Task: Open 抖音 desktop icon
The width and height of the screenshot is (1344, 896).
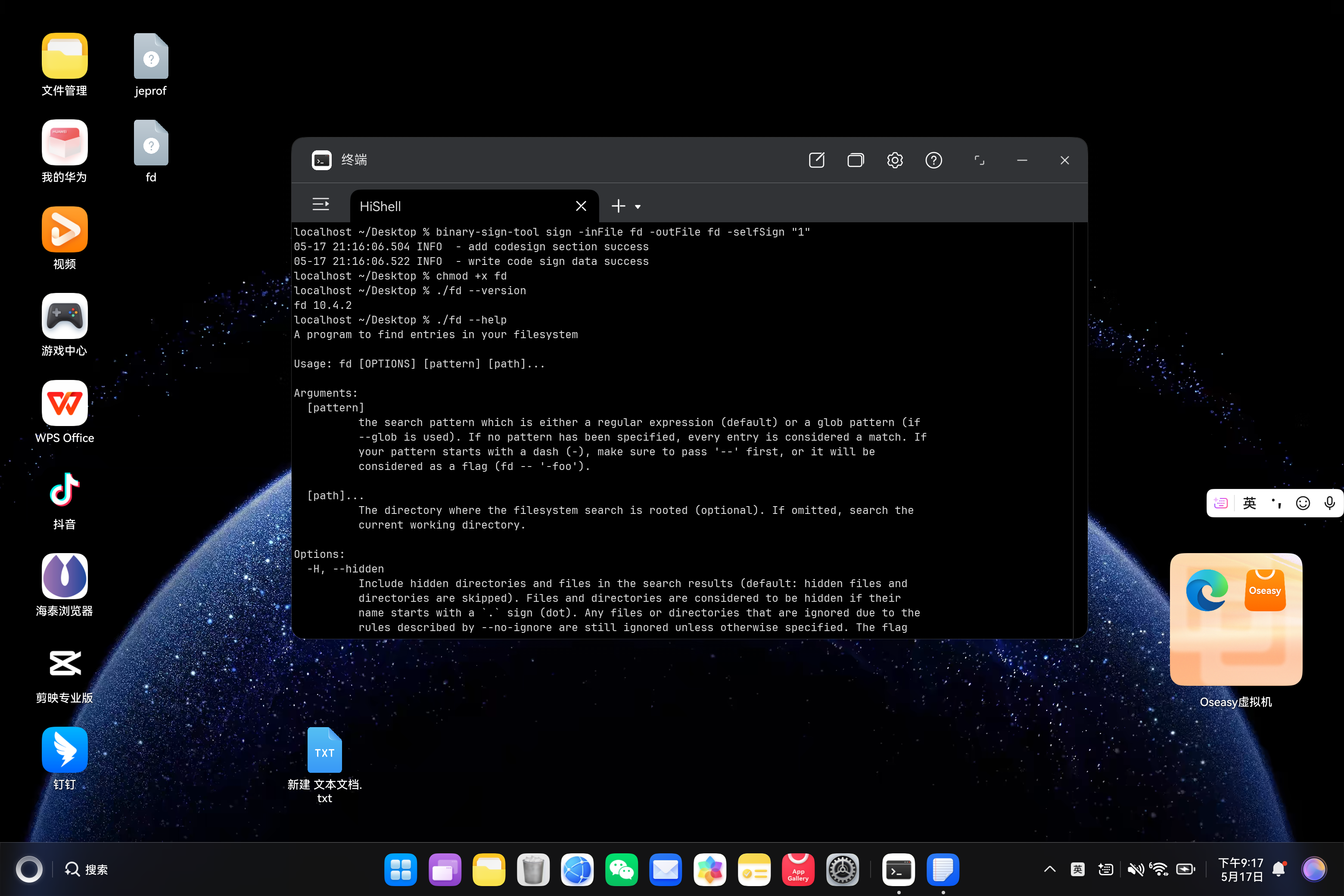Action: [65, 499]
